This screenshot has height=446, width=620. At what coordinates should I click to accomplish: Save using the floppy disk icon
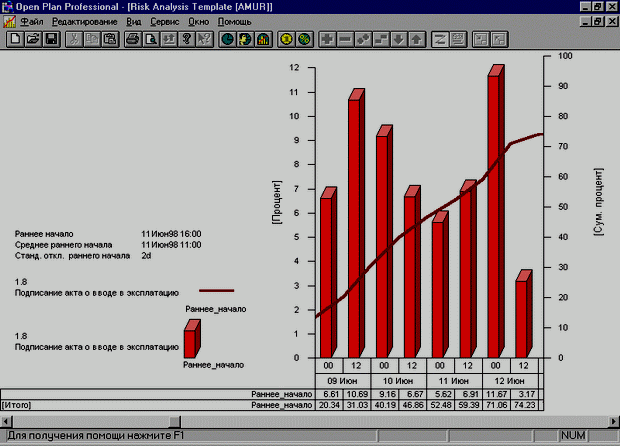[51, 39]
